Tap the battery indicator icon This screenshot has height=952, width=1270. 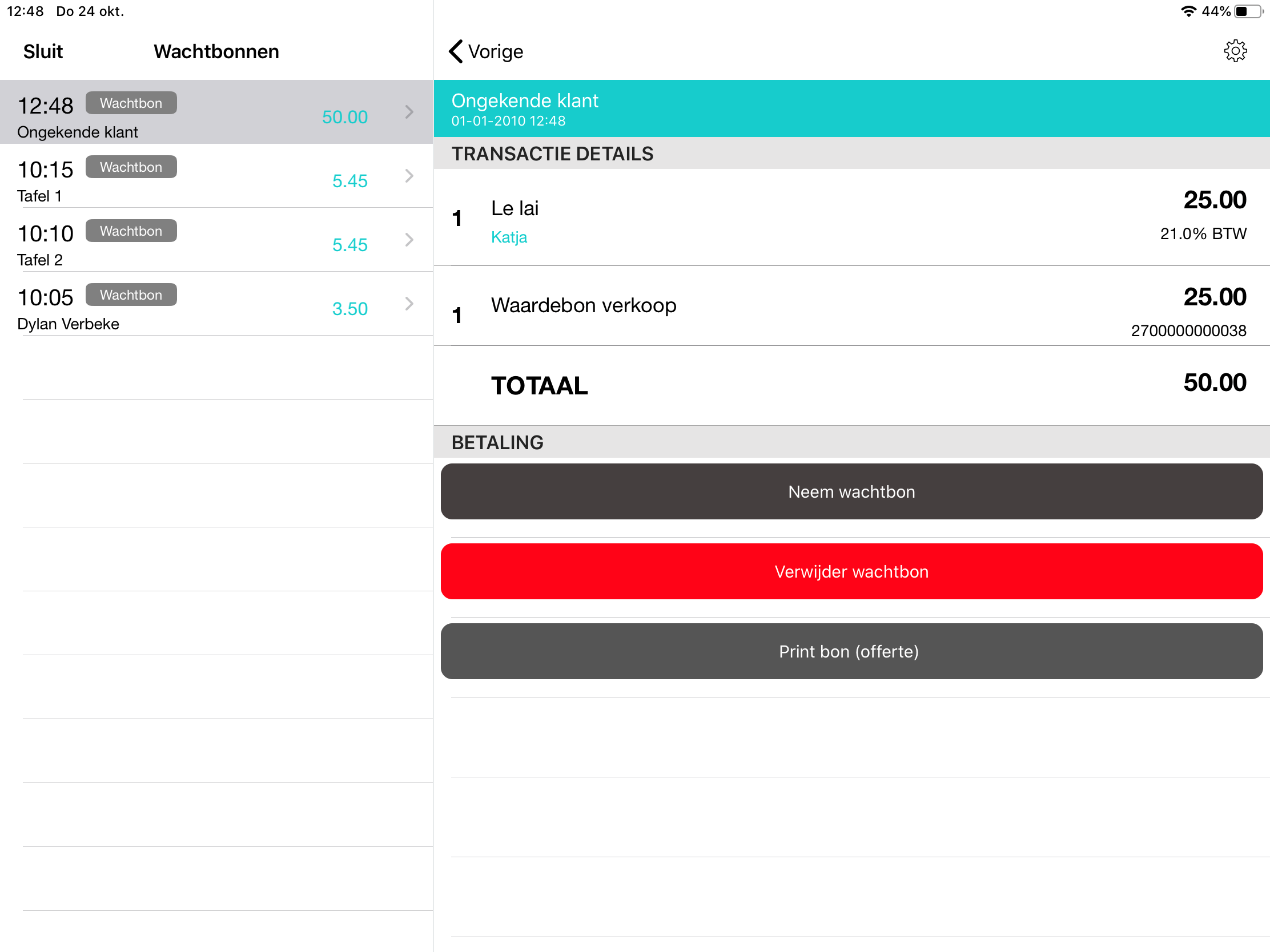(x=1249, y=11)
